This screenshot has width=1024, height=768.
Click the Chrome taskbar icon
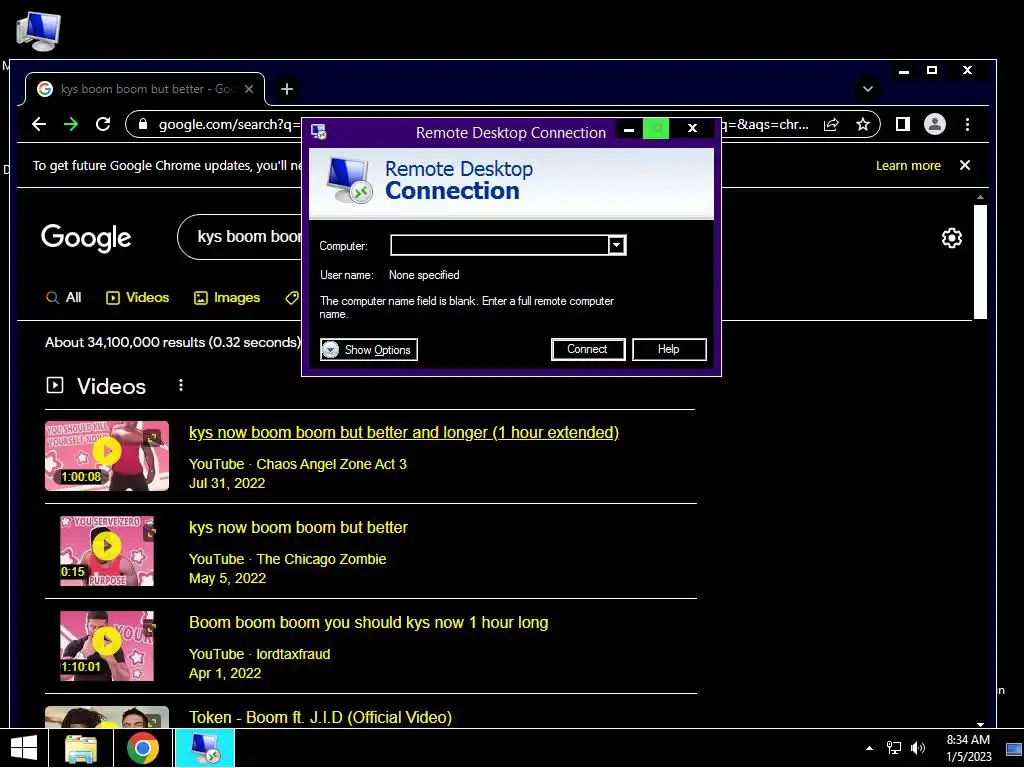coord(142,748)
